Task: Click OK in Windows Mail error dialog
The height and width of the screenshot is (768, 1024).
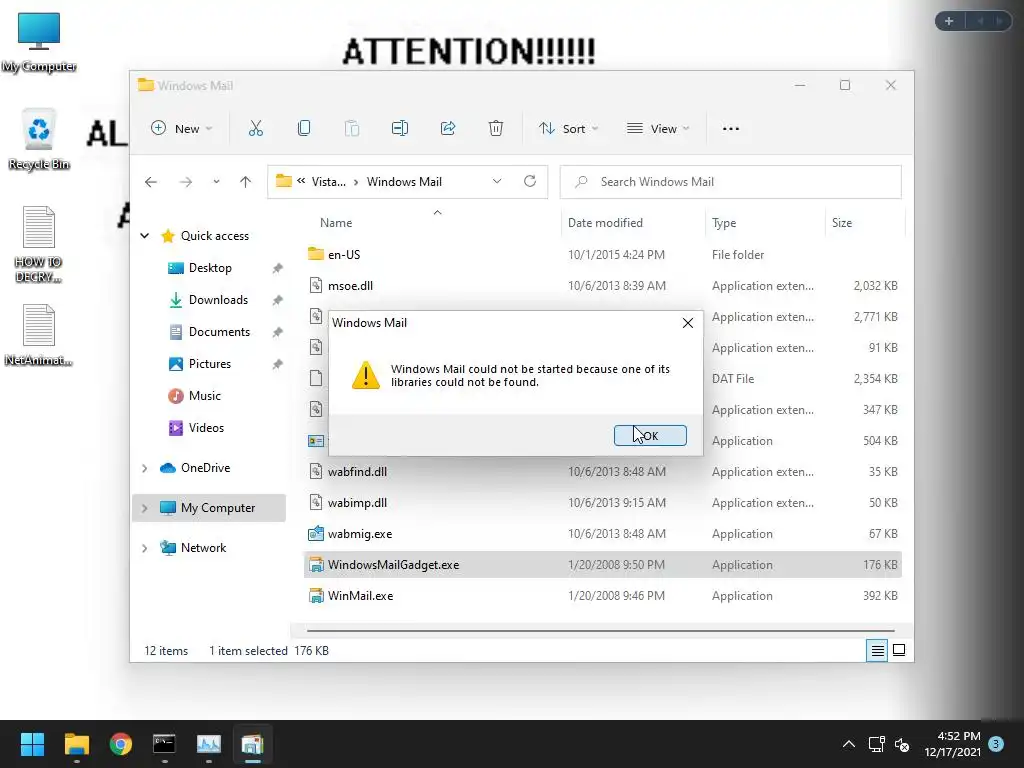Action: 650,436
